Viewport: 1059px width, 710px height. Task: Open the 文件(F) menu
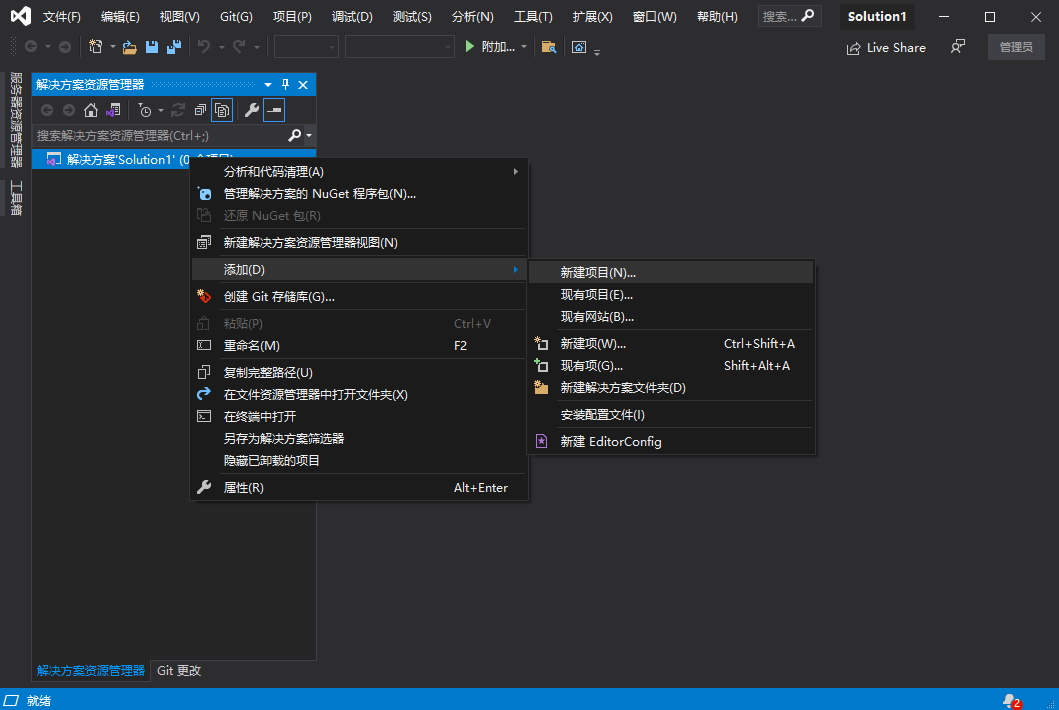click(61, 16)
